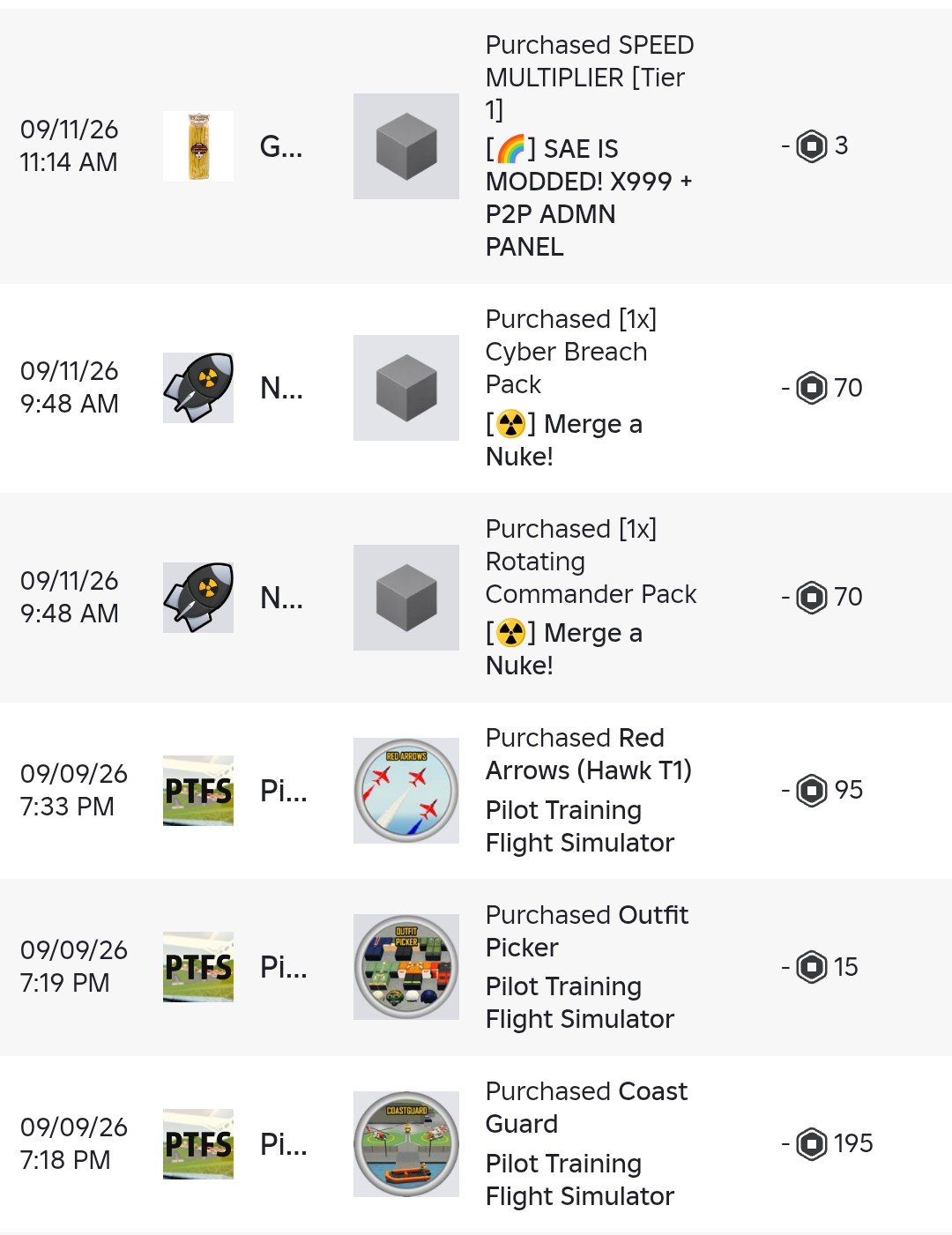Click the Rotating Commander Pack nuke icon
952x1235 pixels.
coord(198,598)
